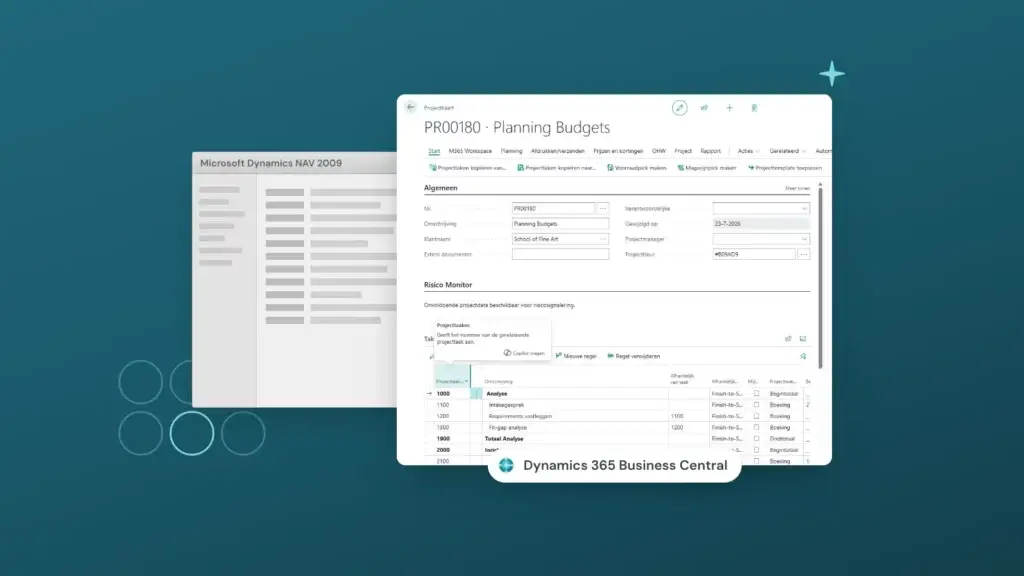Image resolution: width=1024 pixels, height=576 pixels.
Task: Open the Verantwoordelijke dropdown
Action: tap(804, 208)
